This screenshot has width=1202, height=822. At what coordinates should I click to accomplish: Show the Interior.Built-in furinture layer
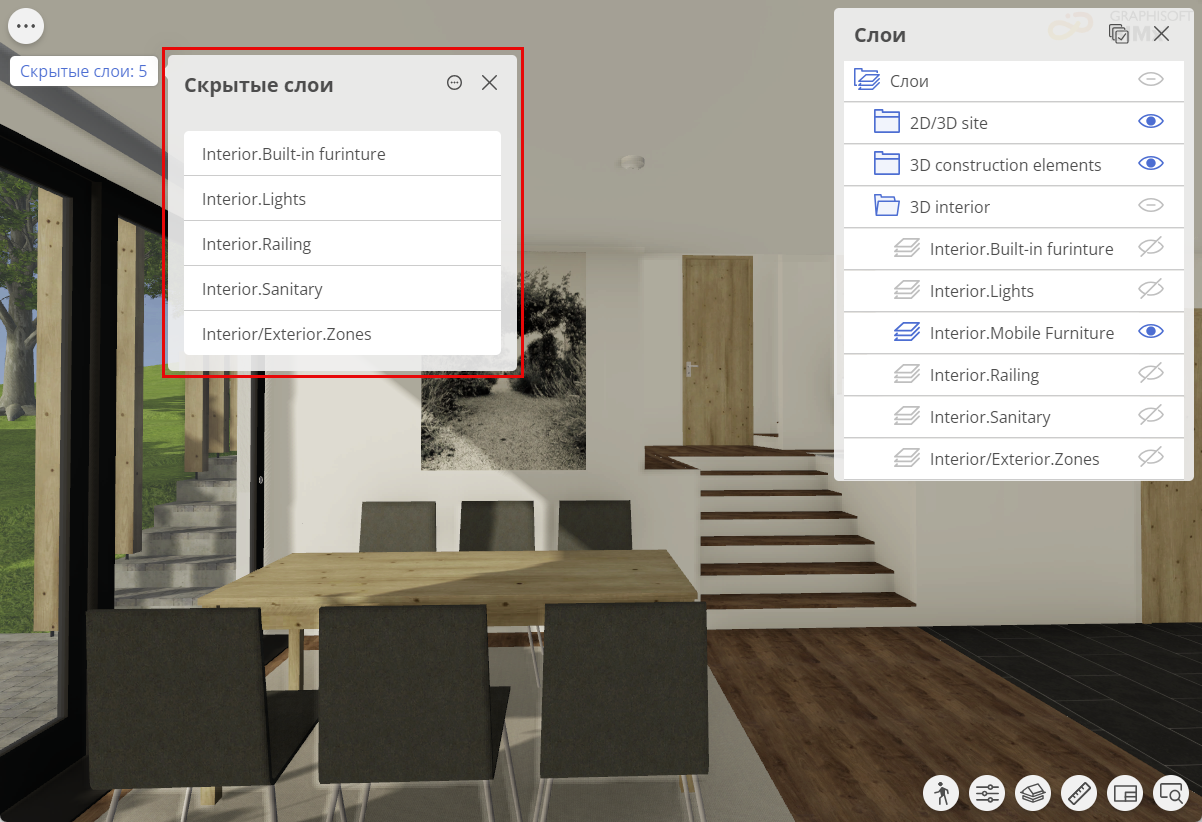pos(1151,247)
